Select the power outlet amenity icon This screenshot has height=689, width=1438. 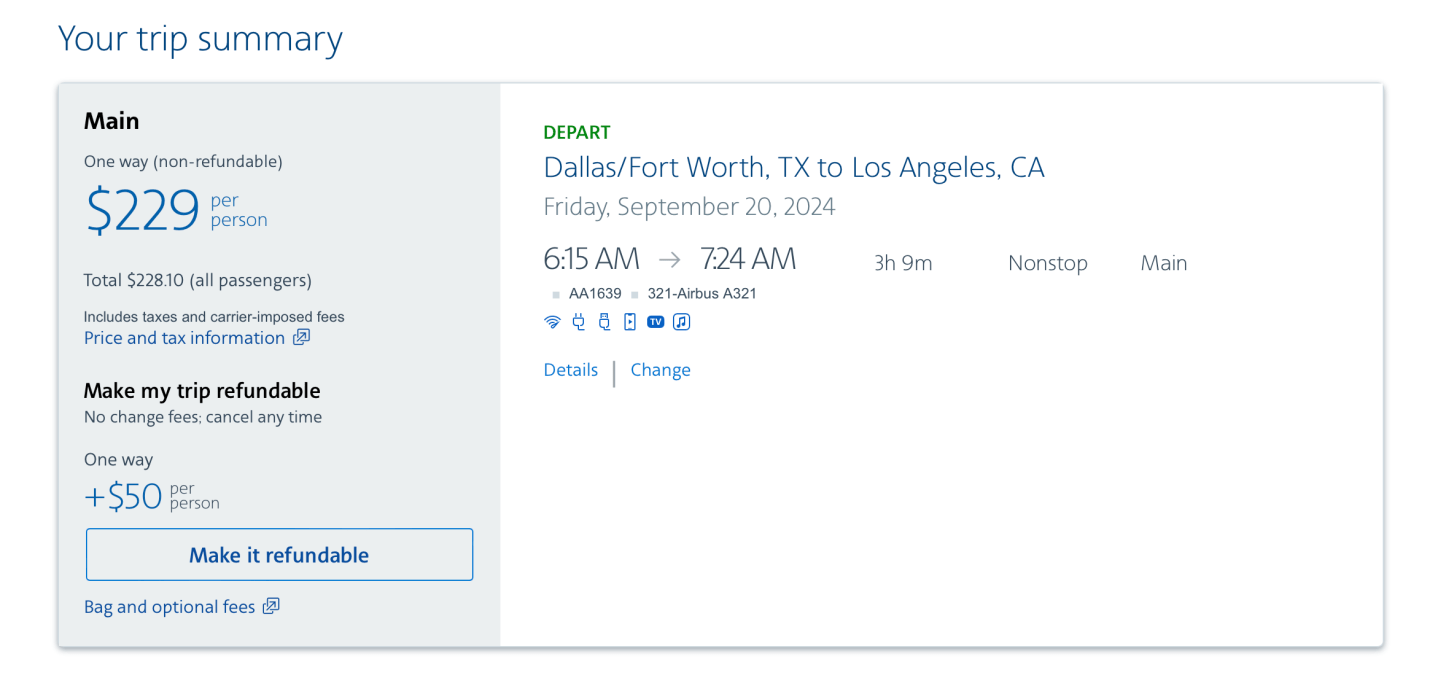coord(579,322)
